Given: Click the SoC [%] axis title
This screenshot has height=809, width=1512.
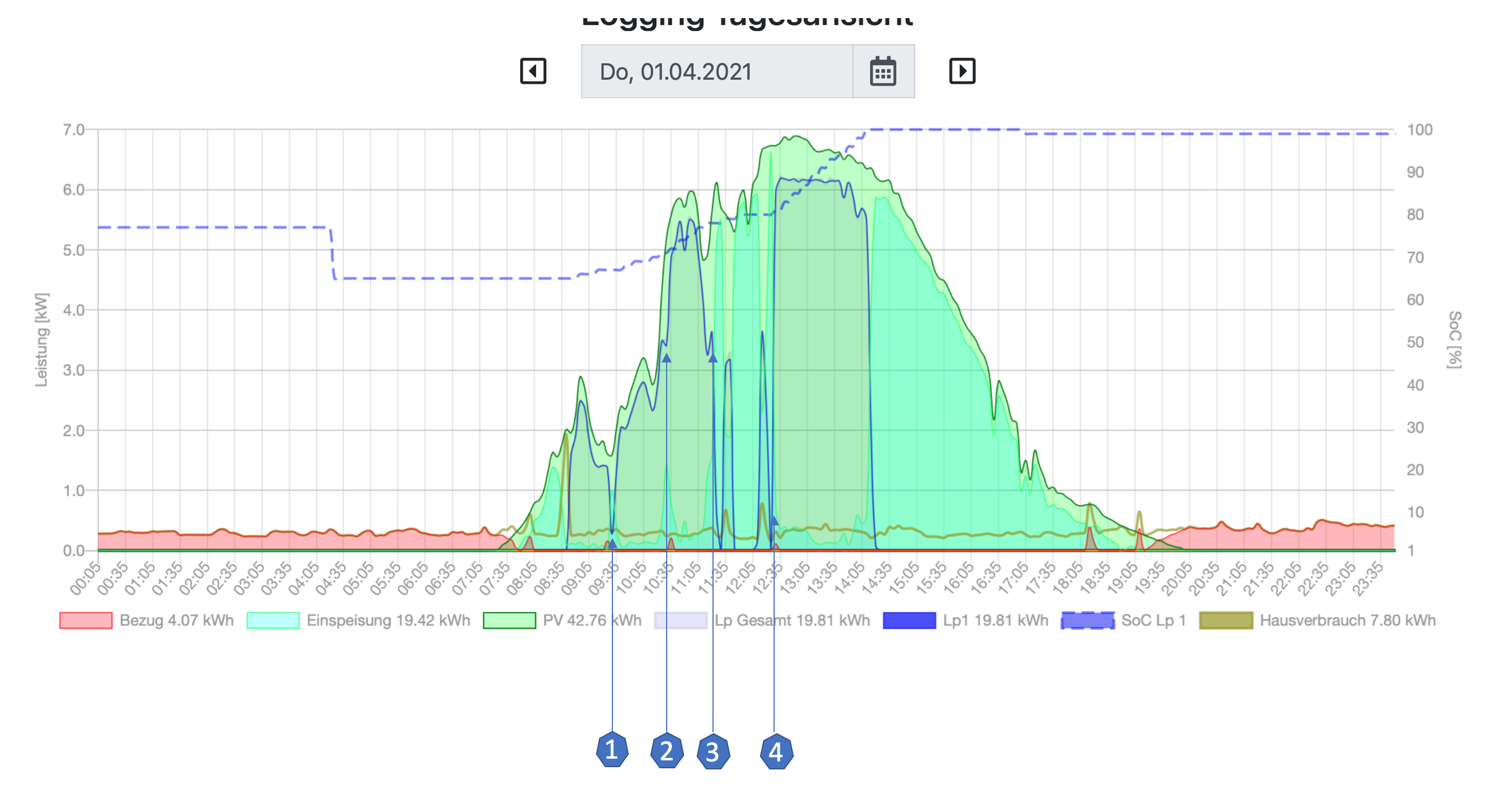Looking at the screenshot, I should click(x=1454, y=339).
